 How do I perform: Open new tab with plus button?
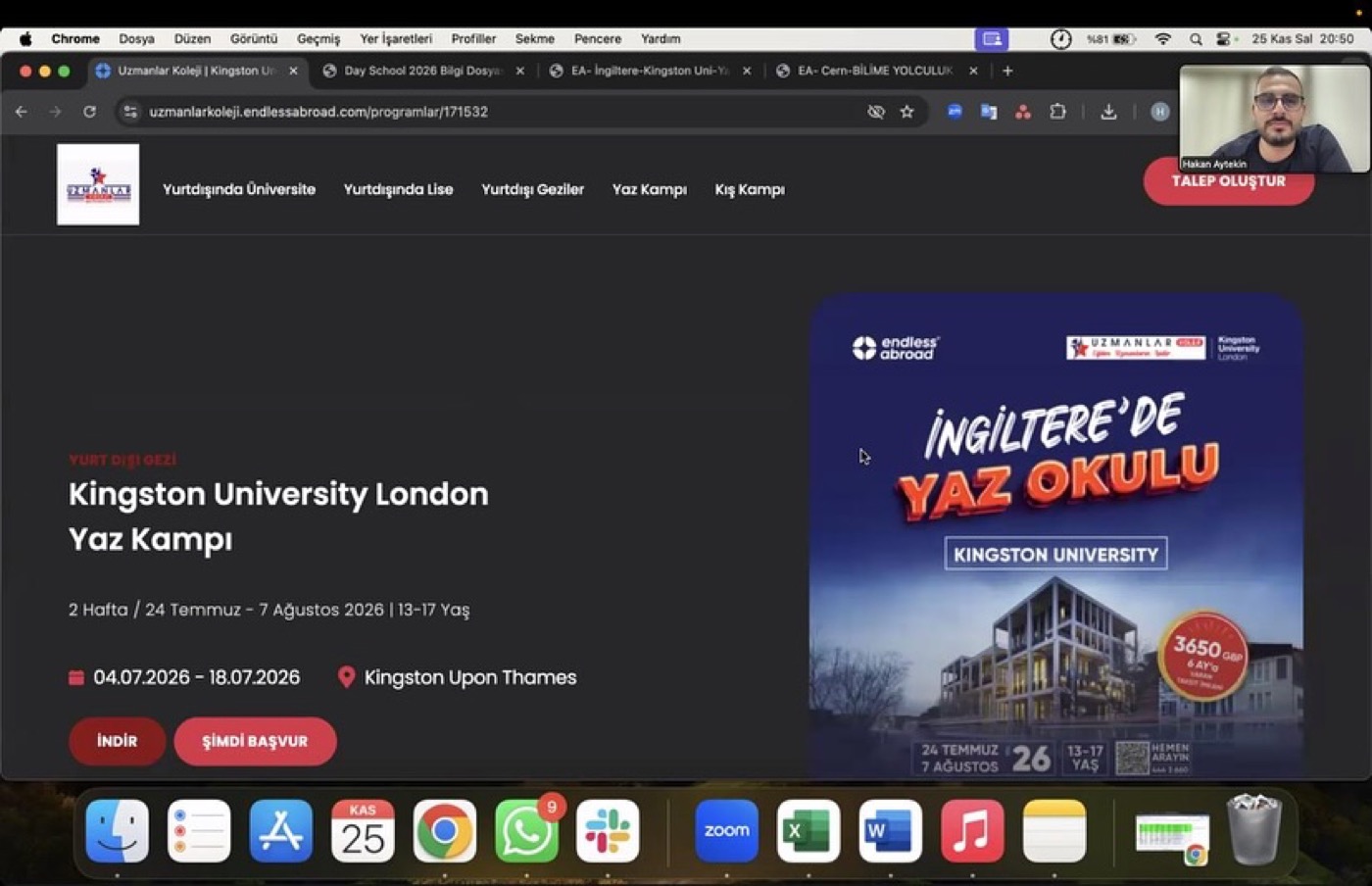1007,71
